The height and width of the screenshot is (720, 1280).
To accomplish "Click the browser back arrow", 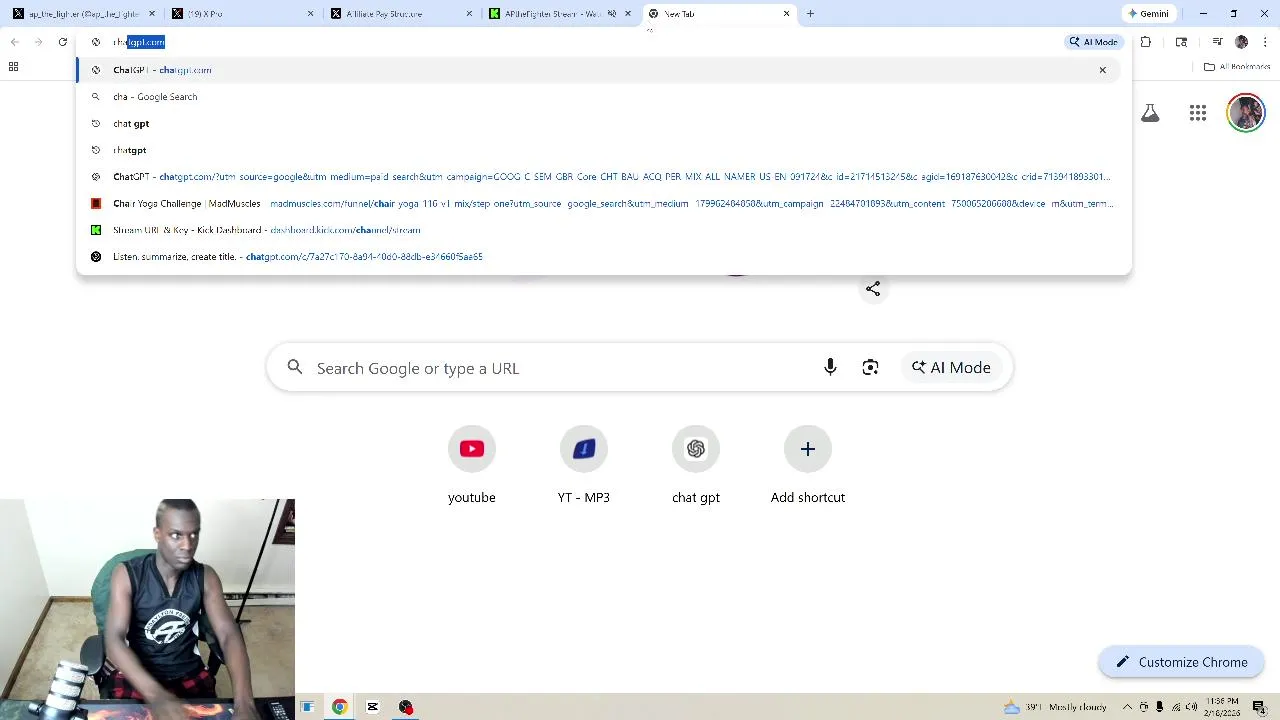I will 14,42.
